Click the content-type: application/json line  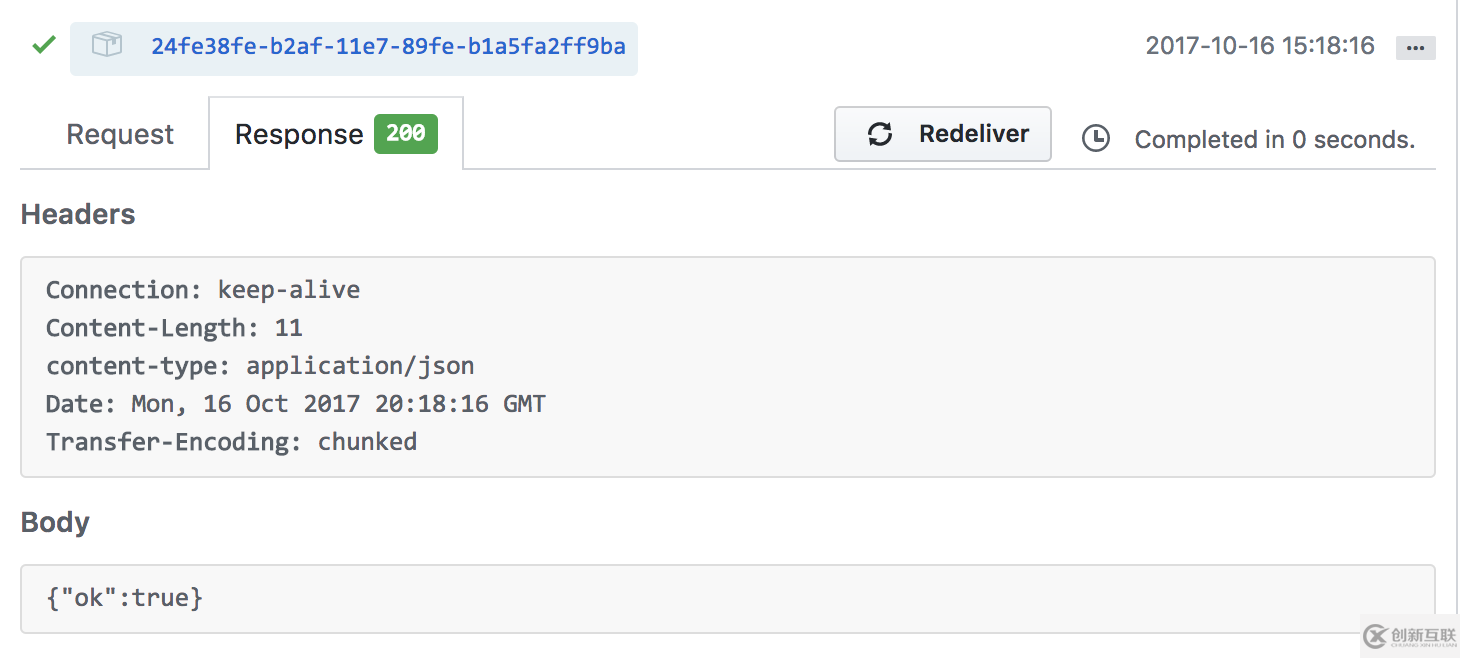click(x=260, y=366)
